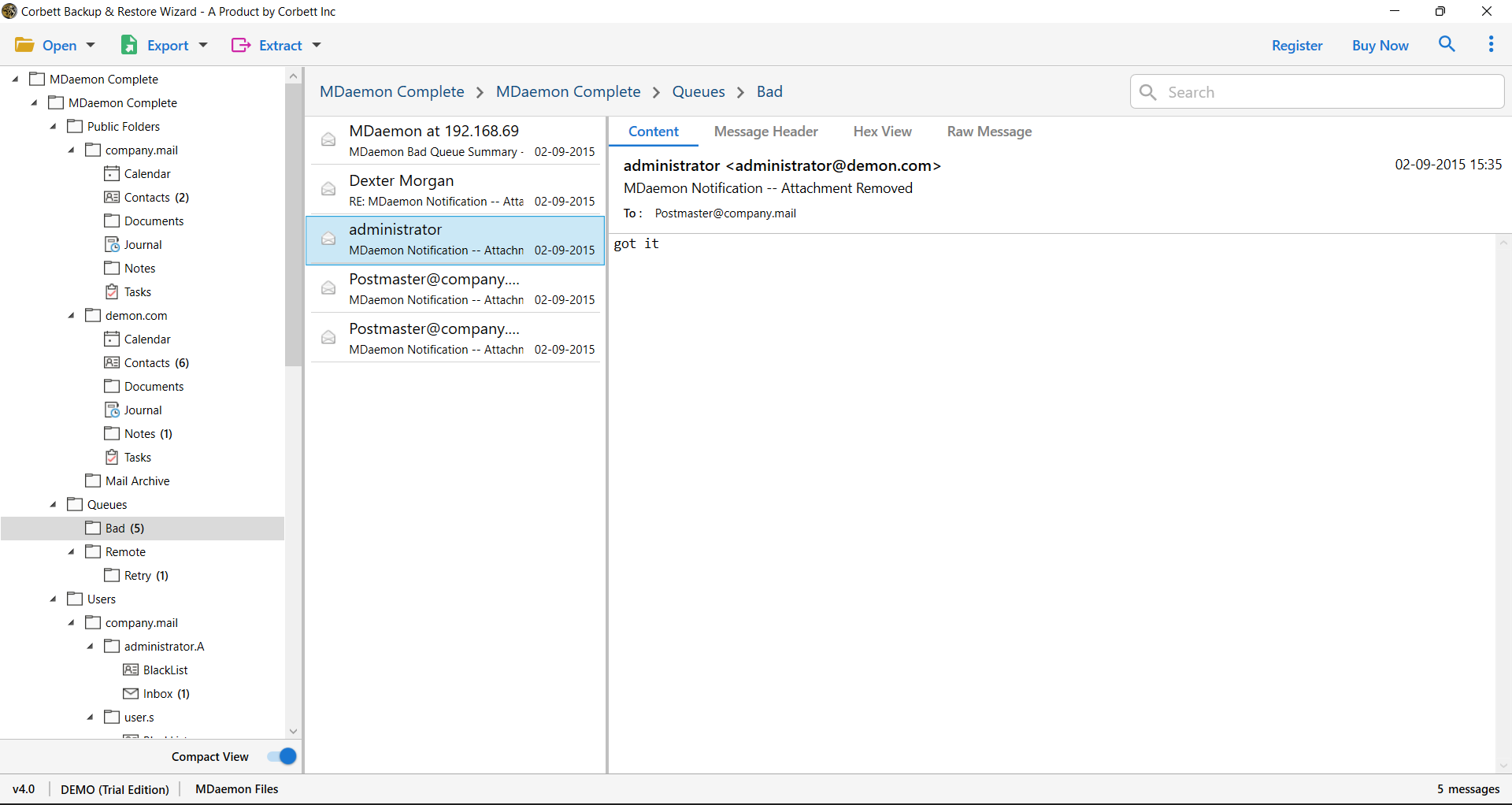Open the dropdown arrow next to Open
This screenshot has width=1512, height=805.
click(x=91, y=45)
